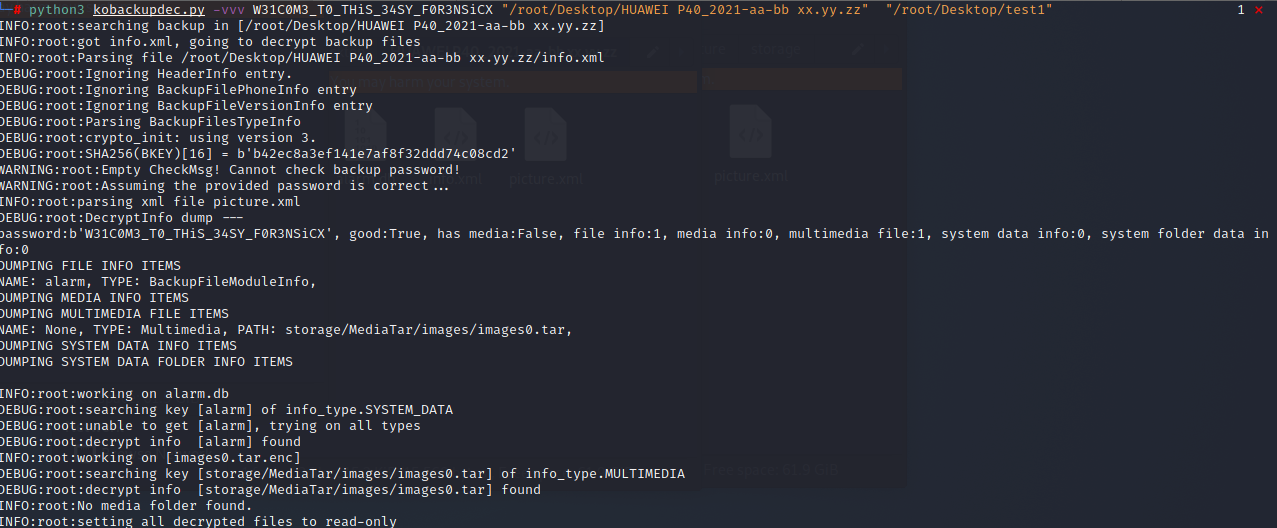Viewport: 1277px width, 528px height.
Task: Click the "Assuming the provided password is correct" warning
Action: [x=225, y=186]
